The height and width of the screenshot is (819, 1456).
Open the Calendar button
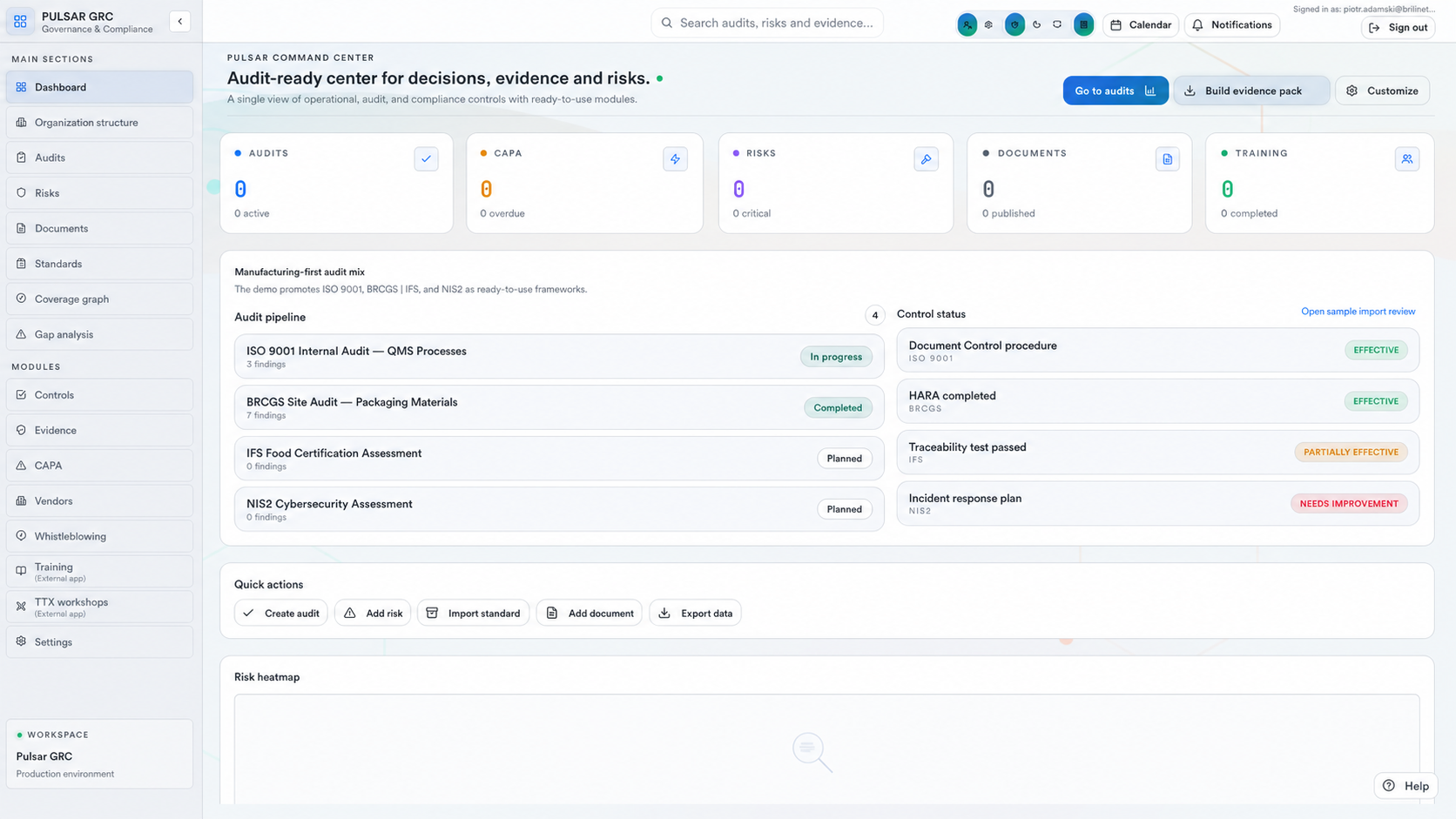click(1141, 24)
